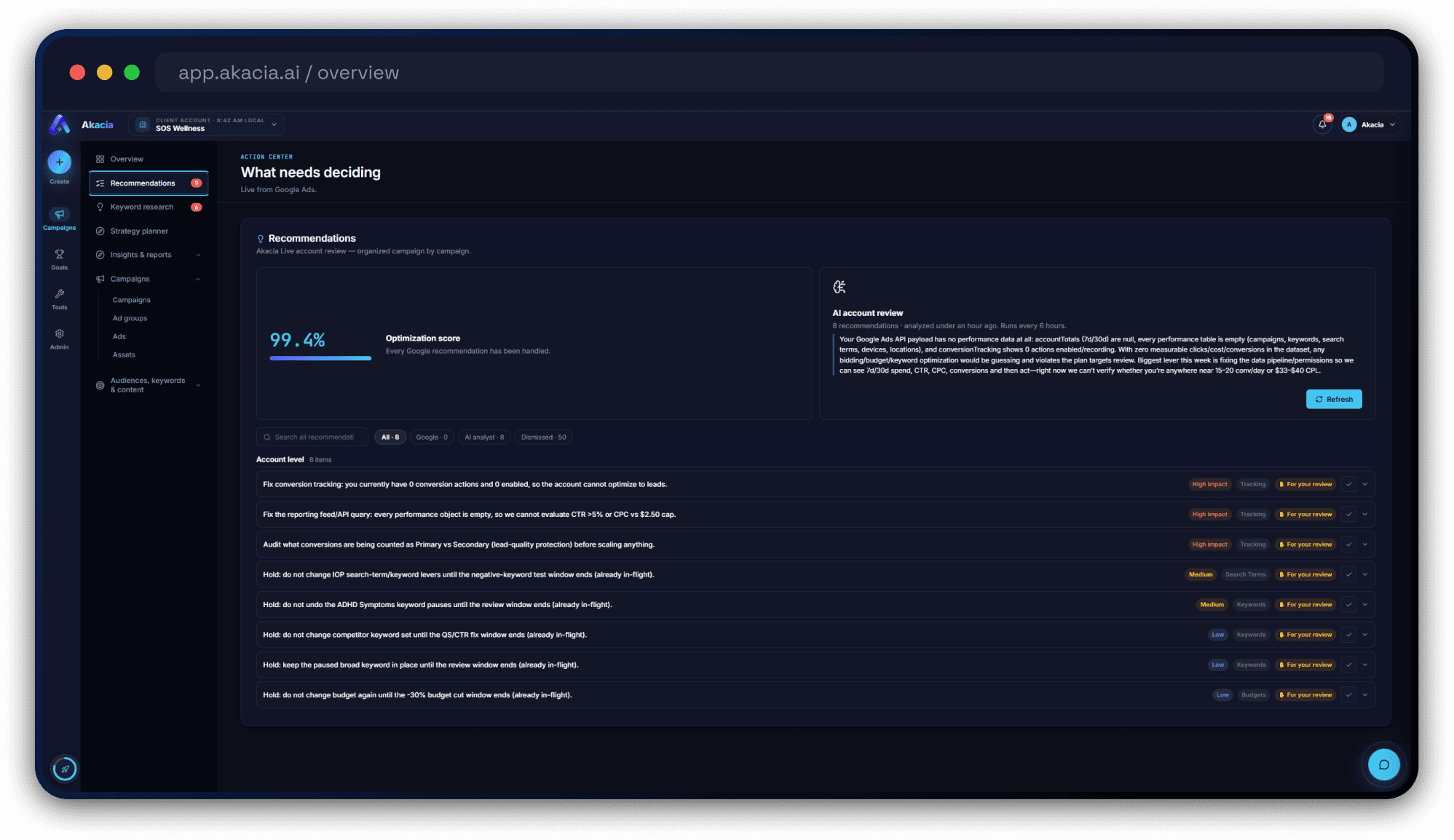Open Strategy planner menu item
This screenshot has height=840, width=1454.
coord(149,231)
